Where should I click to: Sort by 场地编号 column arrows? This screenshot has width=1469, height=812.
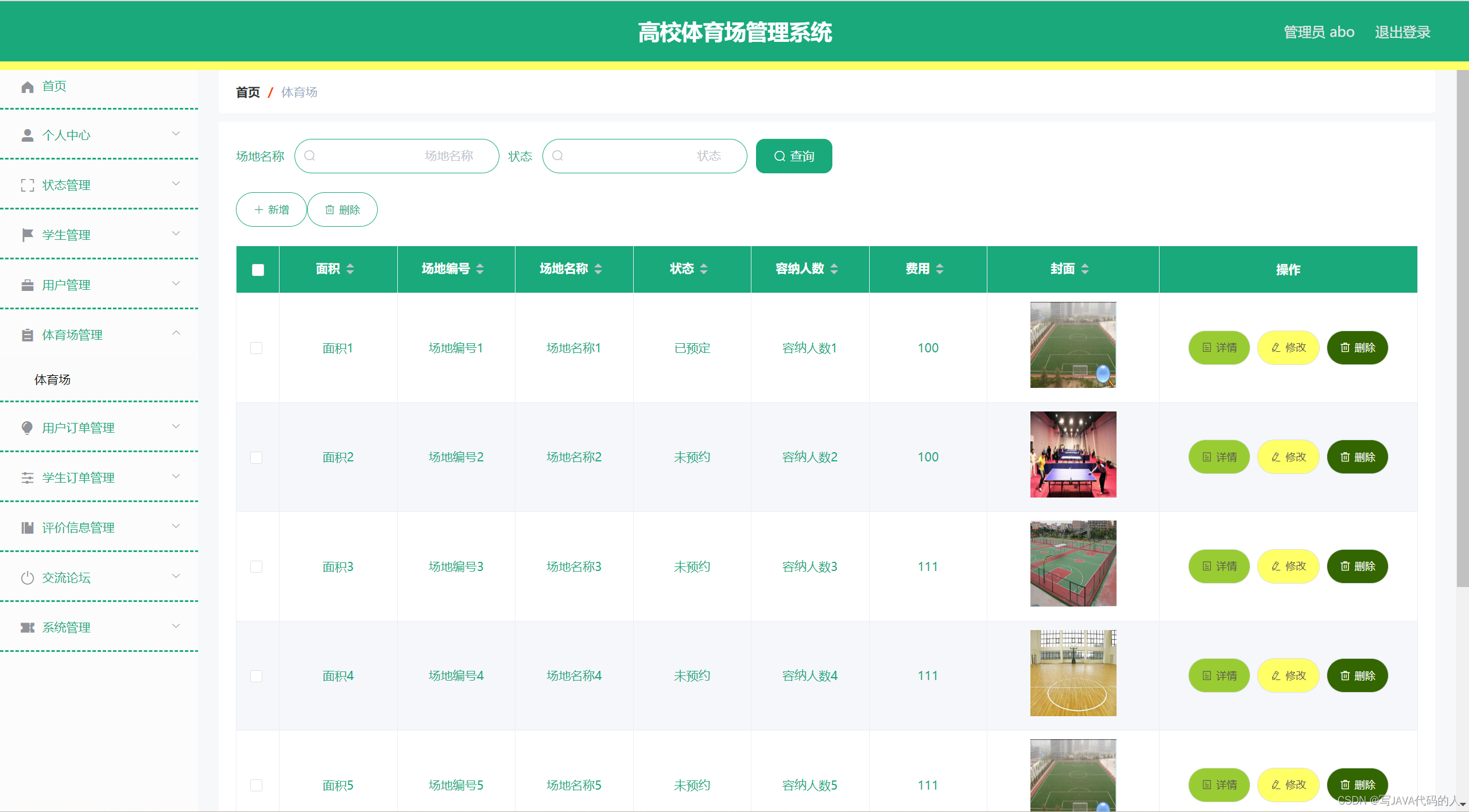(x=480, y=269)
